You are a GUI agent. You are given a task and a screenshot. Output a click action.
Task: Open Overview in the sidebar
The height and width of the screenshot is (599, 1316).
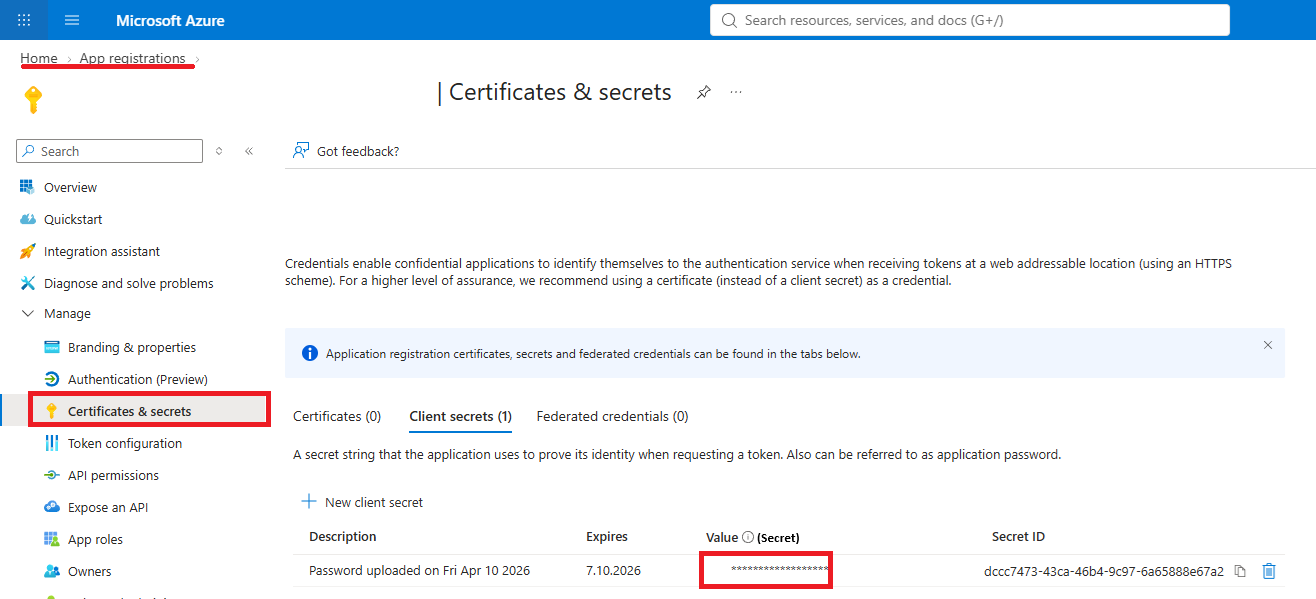tap(70, 187)
